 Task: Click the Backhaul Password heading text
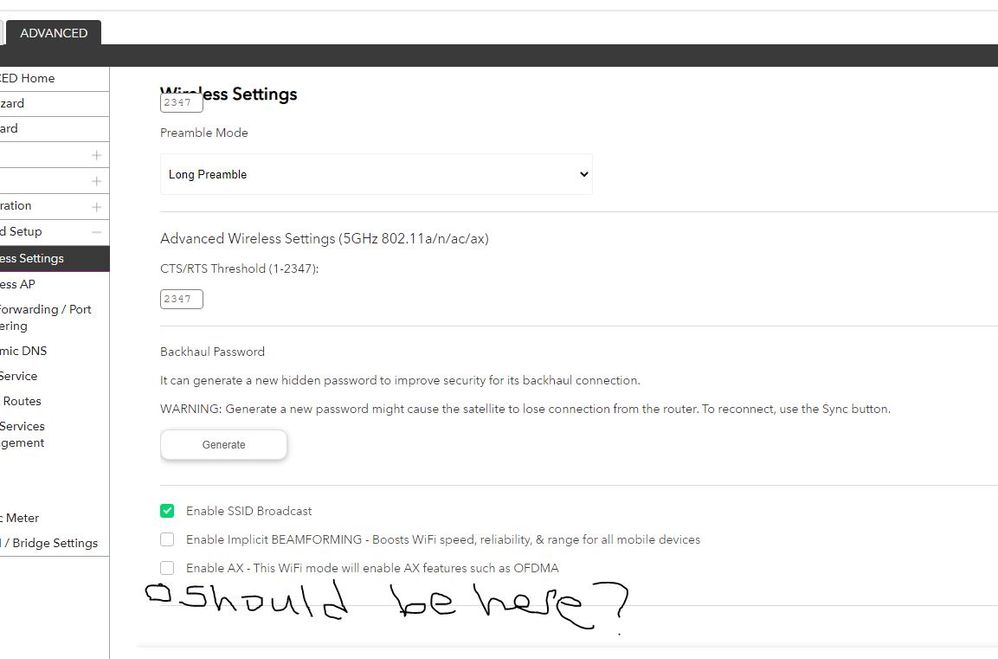click(x=212, y=351)
